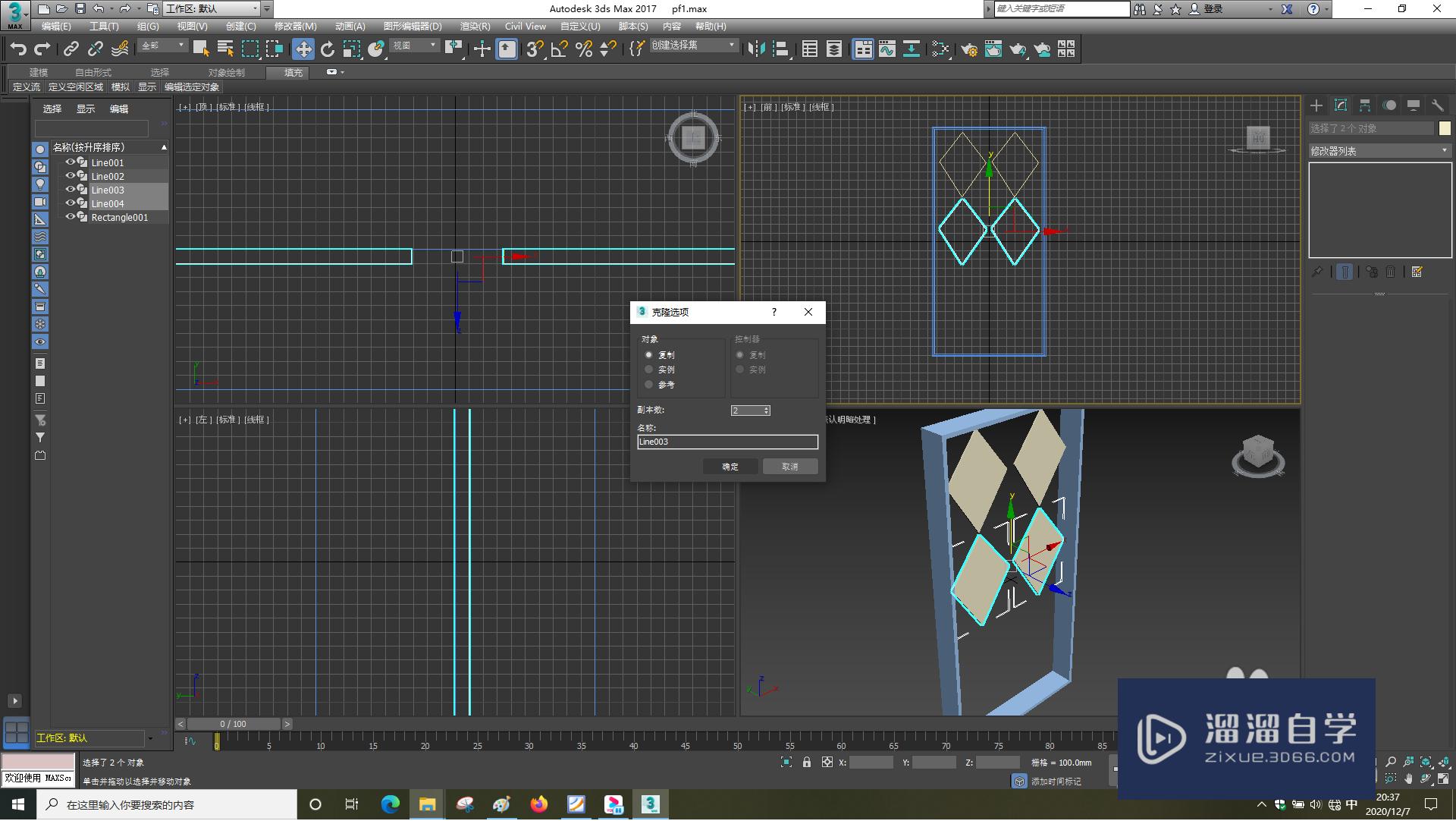
Task: Sort scene explorer by name column header
Action: pyautogui.click(x=109, y=147)
